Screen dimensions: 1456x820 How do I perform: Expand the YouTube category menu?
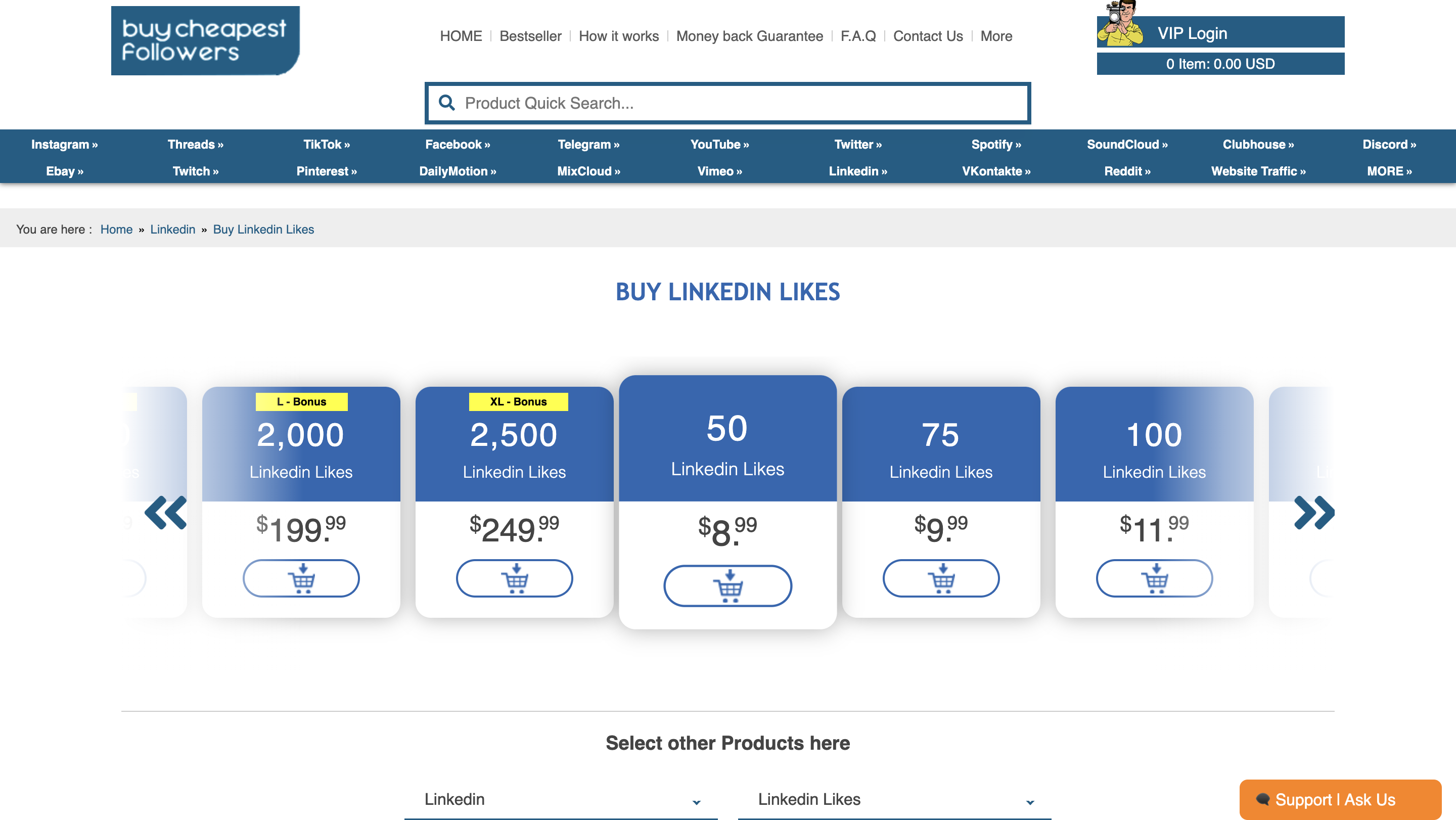click(719, 144)
